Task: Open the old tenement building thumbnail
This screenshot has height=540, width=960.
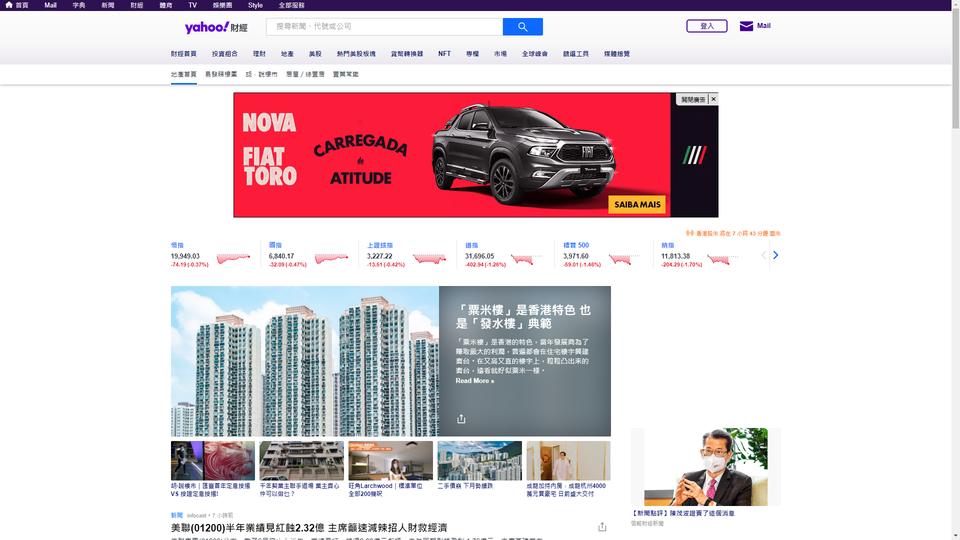Action: [x=302, y=460]
